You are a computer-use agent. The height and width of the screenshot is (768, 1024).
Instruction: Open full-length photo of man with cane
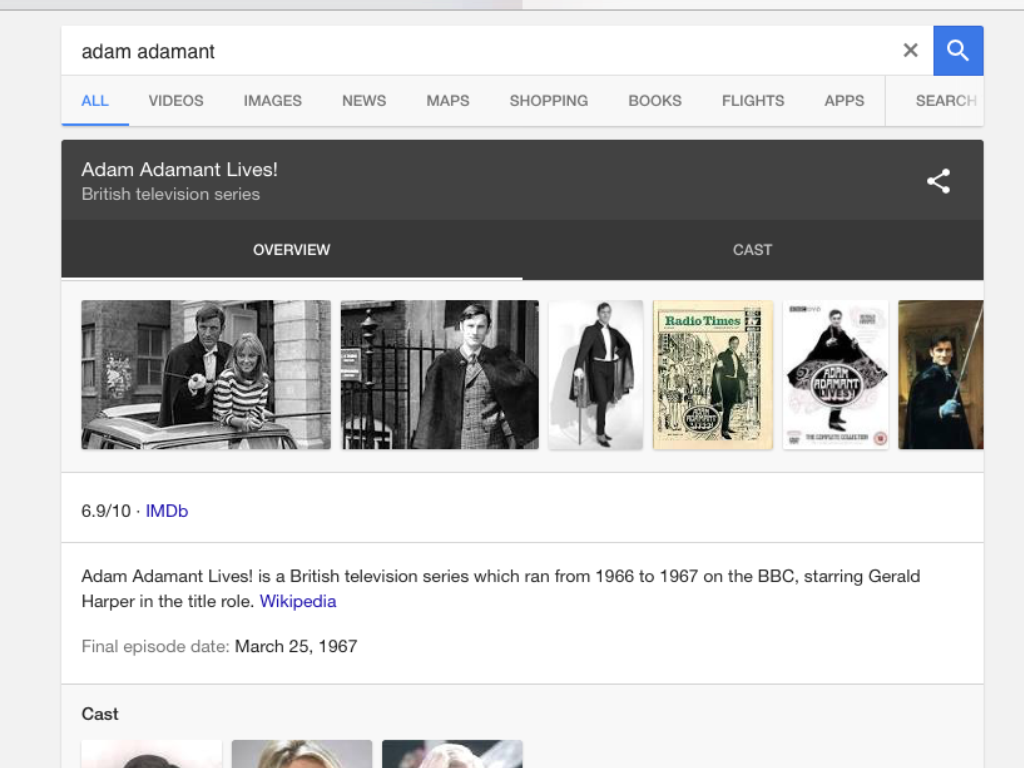point(596,374)
